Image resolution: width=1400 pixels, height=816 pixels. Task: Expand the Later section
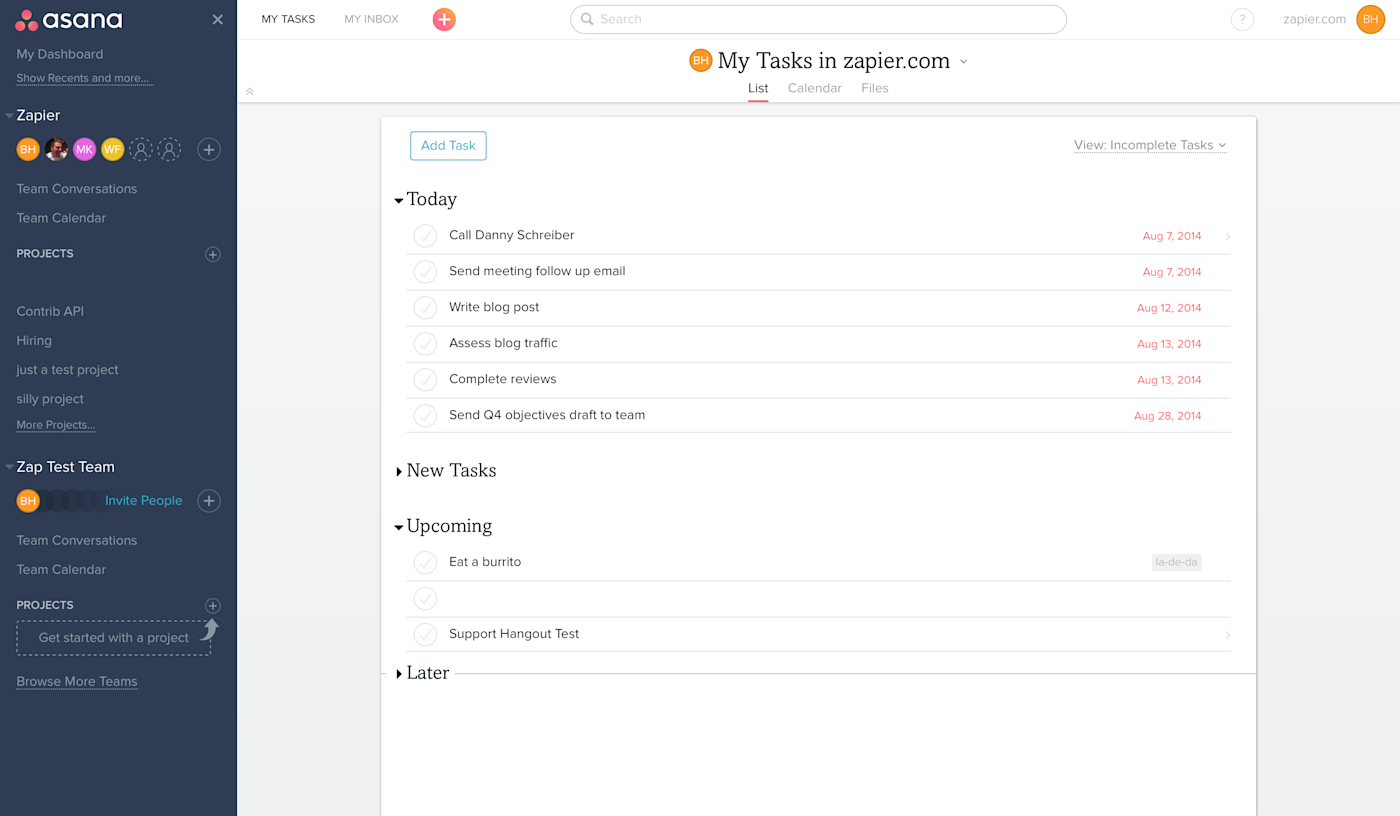pos(399,675)
